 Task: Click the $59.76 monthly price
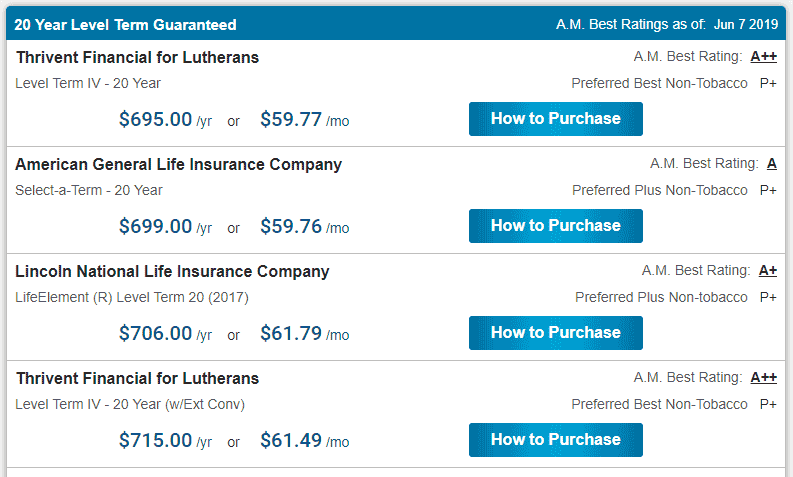[291, 226]
